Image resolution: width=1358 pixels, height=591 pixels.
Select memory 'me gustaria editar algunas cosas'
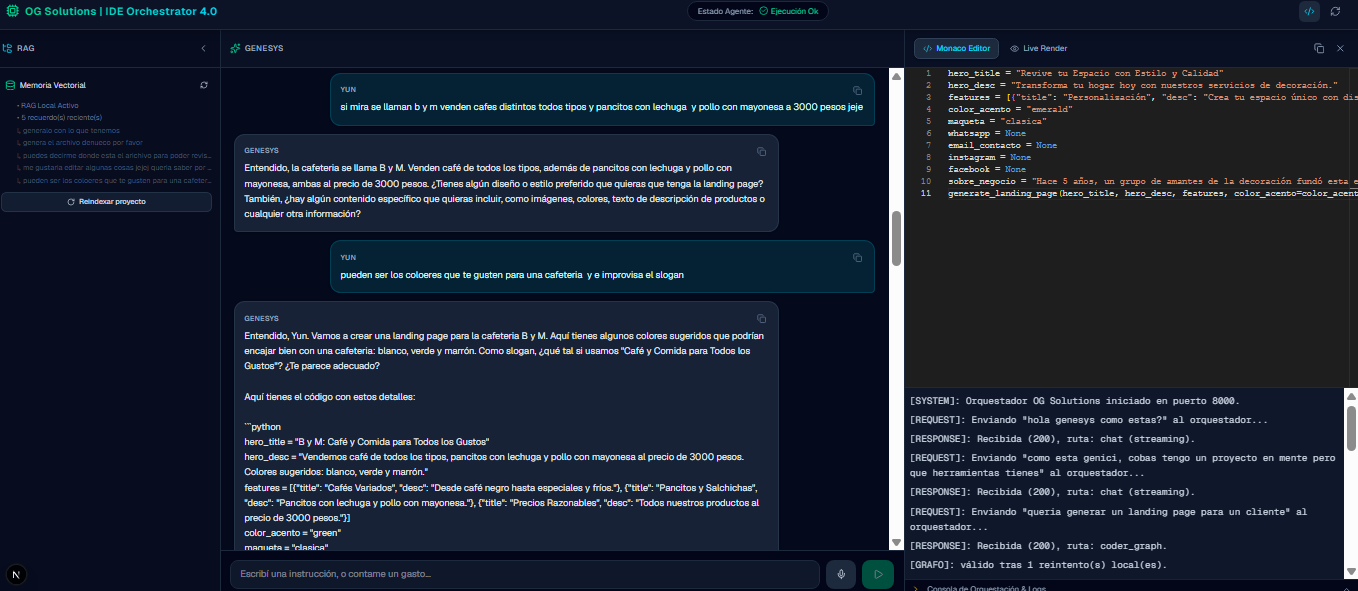tap(114, 167)
